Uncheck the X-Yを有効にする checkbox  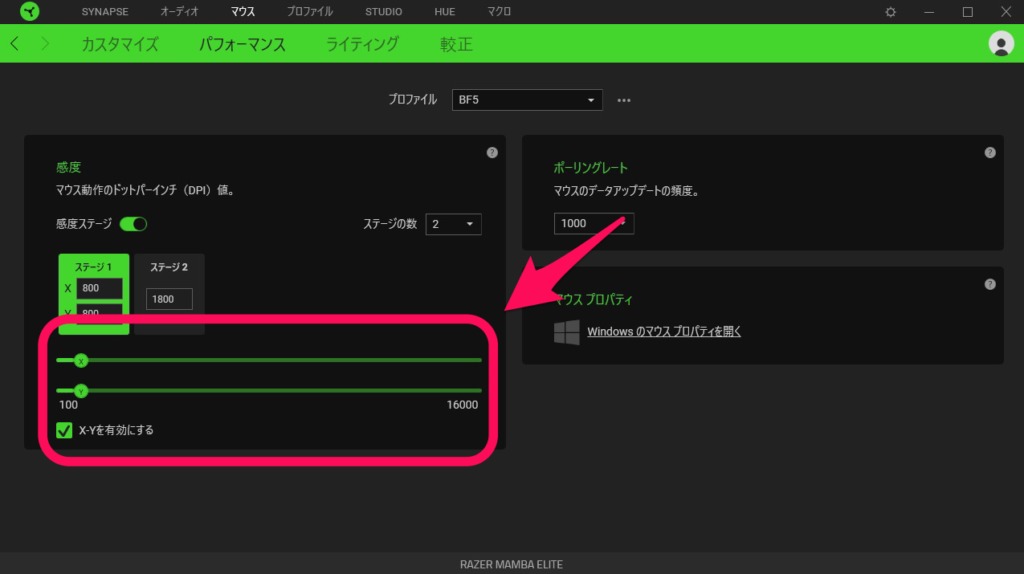coord(64,430)
